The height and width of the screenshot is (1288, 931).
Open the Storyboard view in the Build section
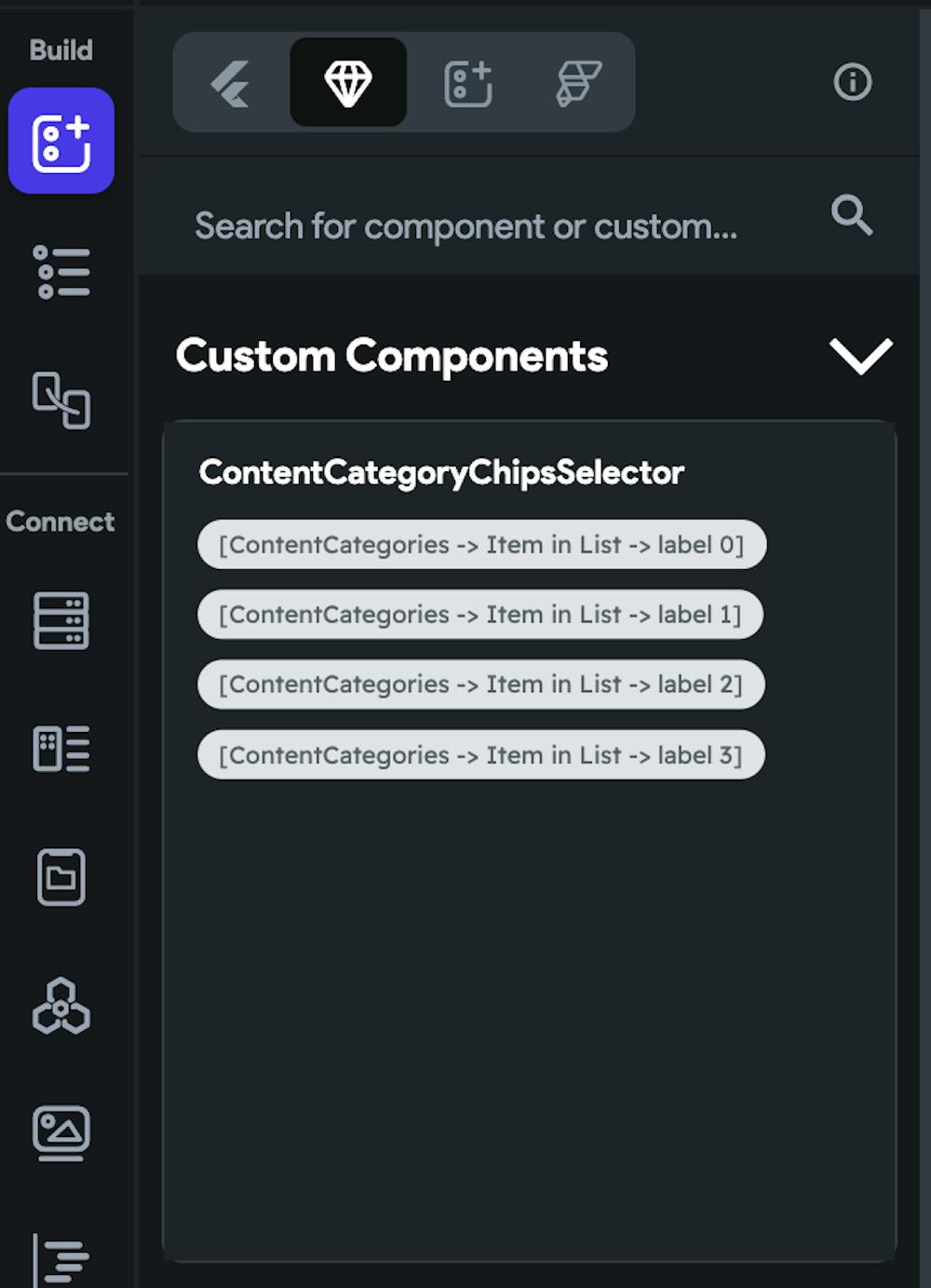click(61, 400)
